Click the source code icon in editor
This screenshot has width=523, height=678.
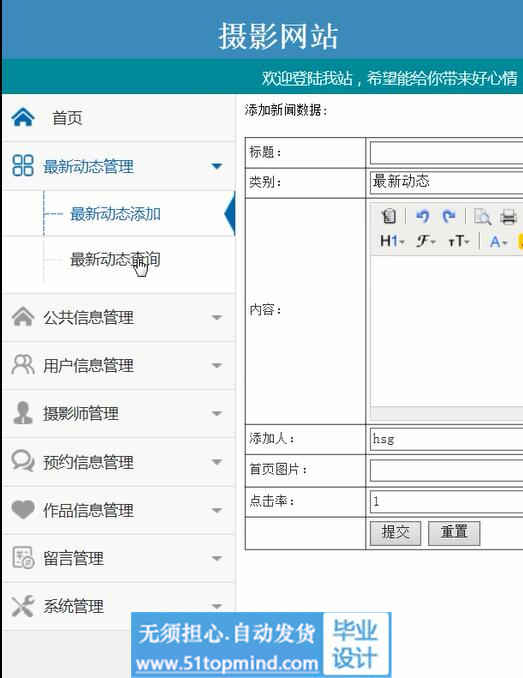(x=389, y=216)
